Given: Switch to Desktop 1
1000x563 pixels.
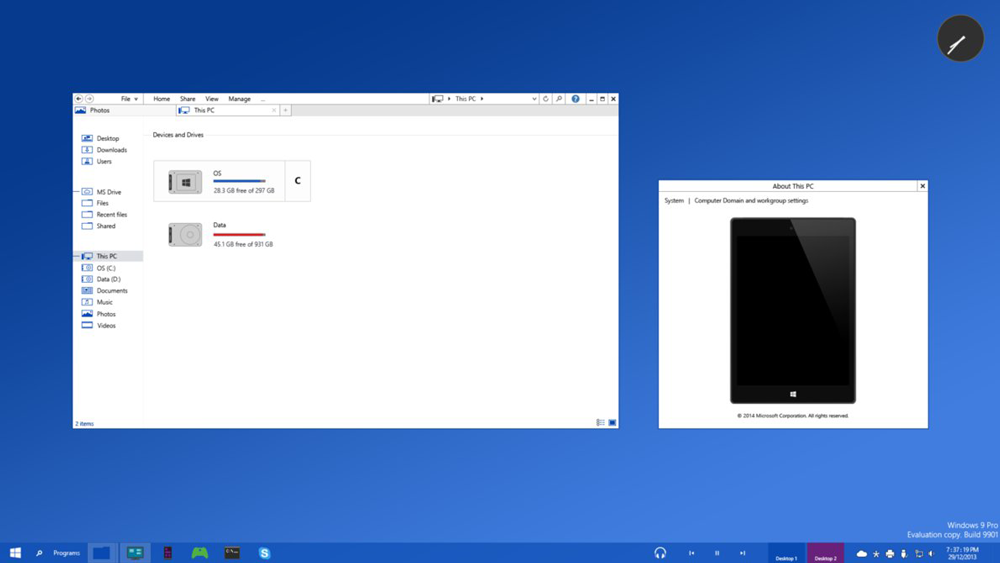Looking at the screenshot, I should tap(786, 553).
